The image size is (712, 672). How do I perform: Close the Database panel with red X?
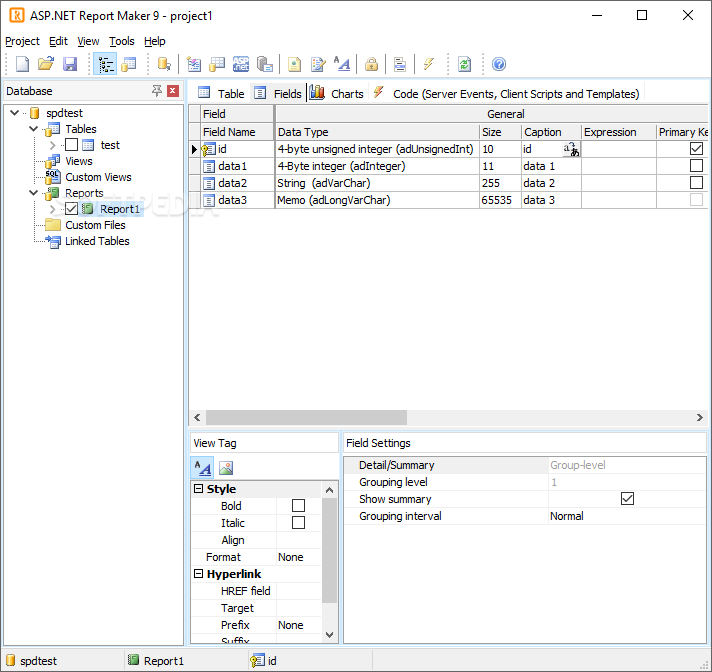[173, 91]
